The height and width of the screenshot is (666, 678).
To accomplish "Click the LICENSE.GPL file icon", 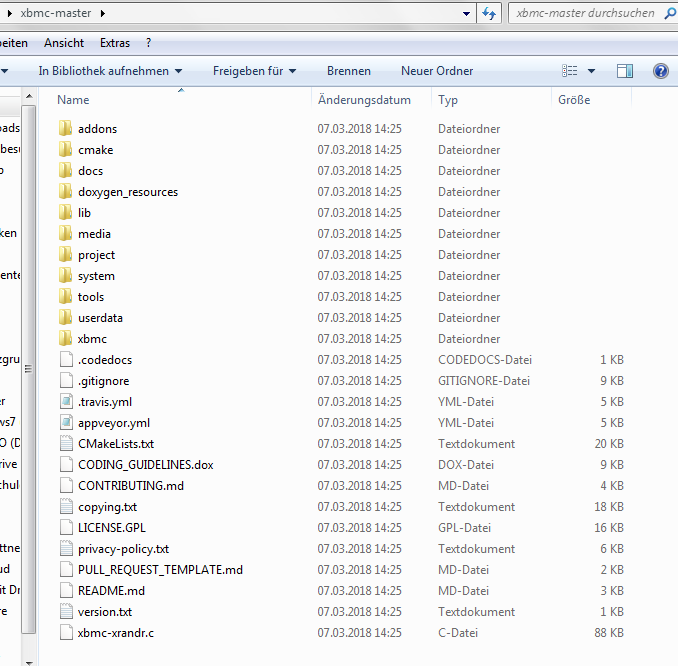I will (66, 528).
